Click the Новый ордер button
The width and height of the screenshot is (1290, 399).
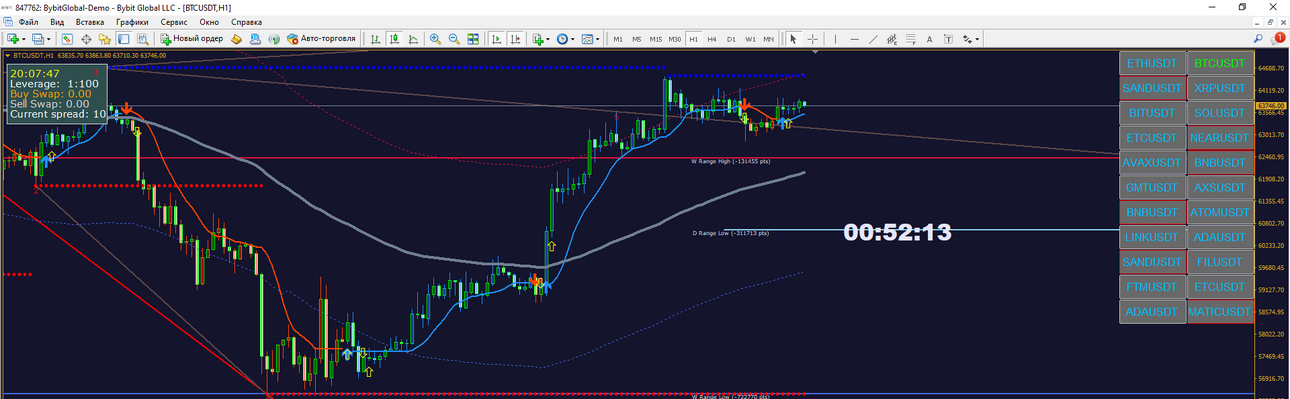click(191, 39)
